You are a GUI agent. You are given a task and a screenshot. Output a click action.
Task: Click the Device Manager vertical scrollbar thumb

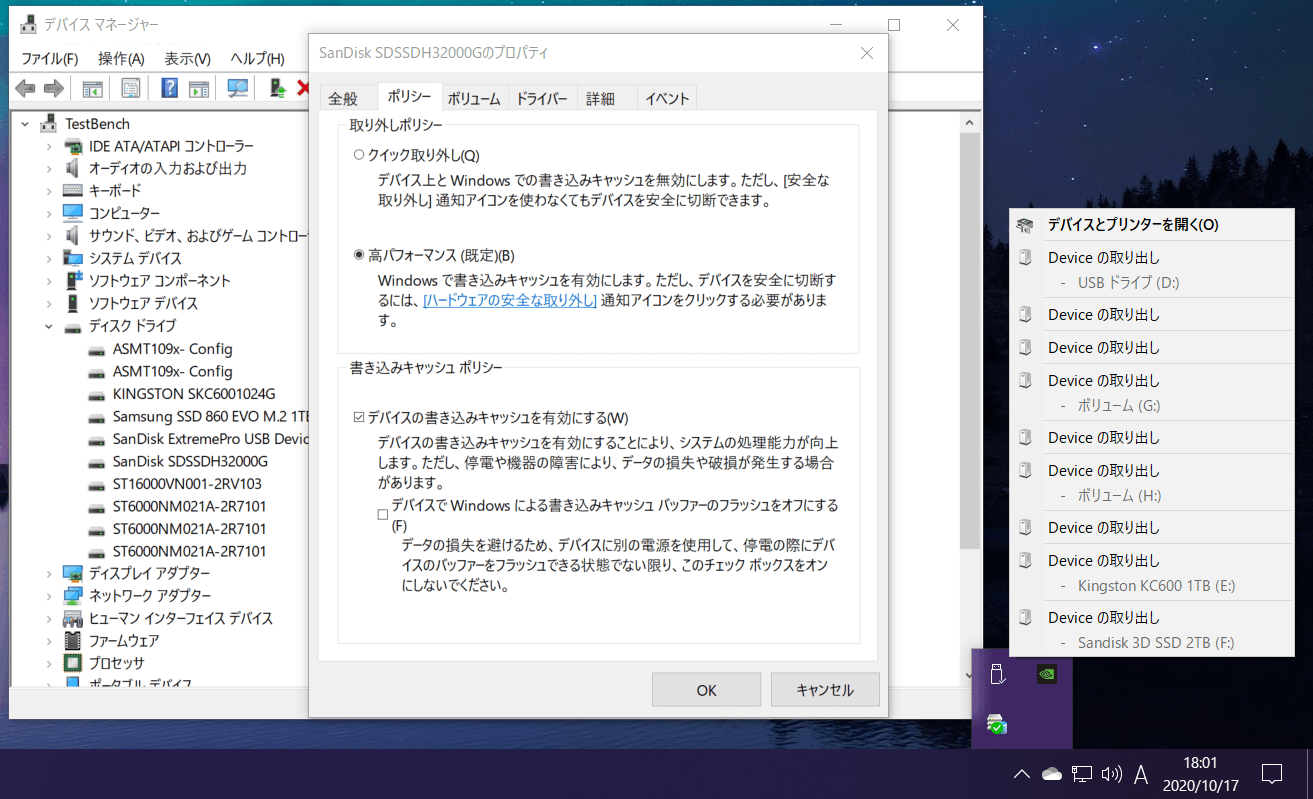coord(970,340)
